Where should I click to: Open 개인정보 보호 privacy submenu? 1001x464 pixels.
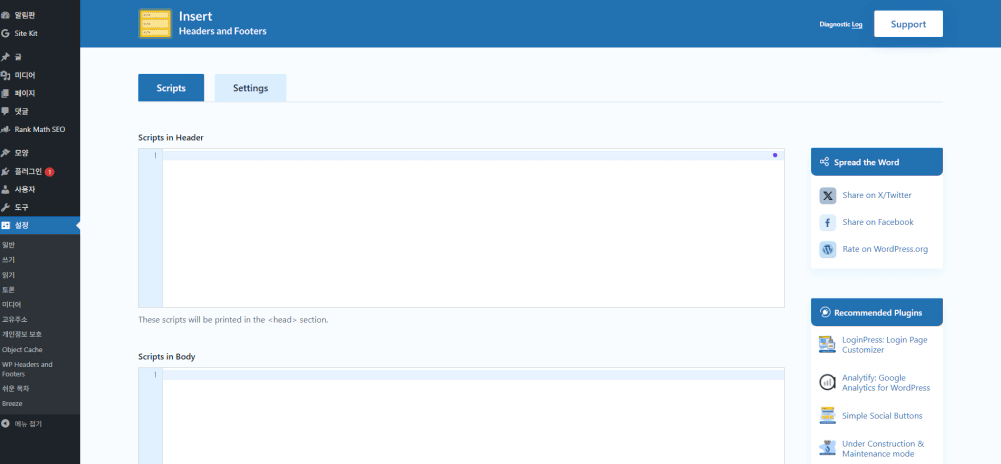[x=22, y=334]
